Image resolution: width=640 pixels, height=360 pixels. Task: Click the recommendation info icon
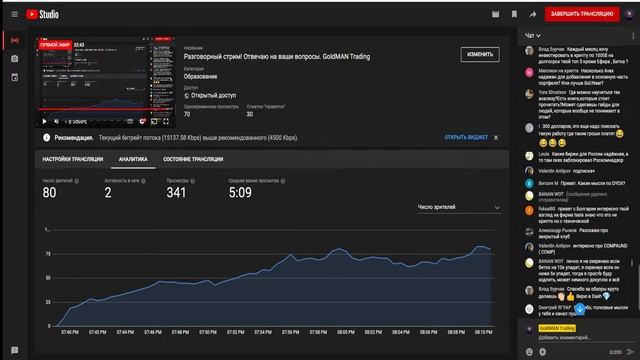(47, 138)
